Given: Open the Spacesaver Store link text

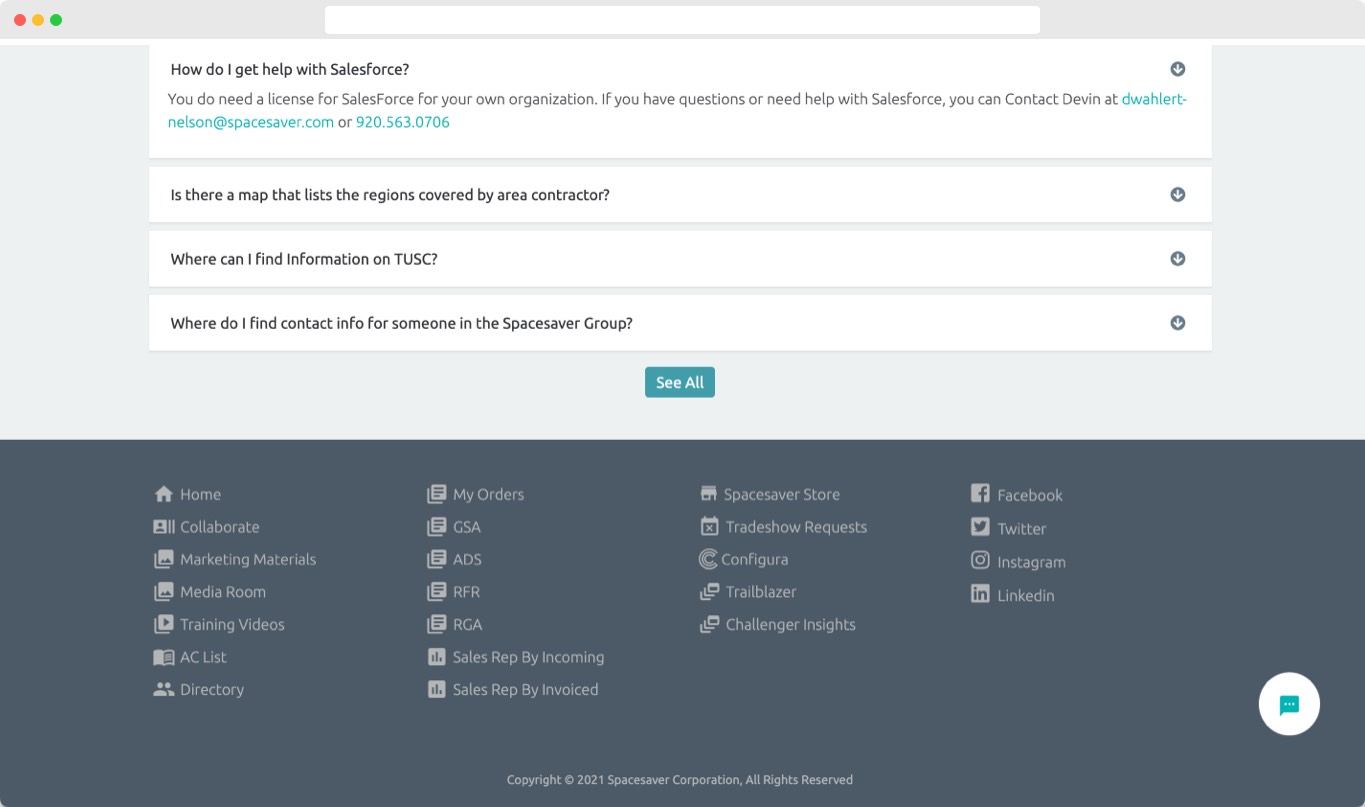Looking at the screenshot, I should click(782, 494).
